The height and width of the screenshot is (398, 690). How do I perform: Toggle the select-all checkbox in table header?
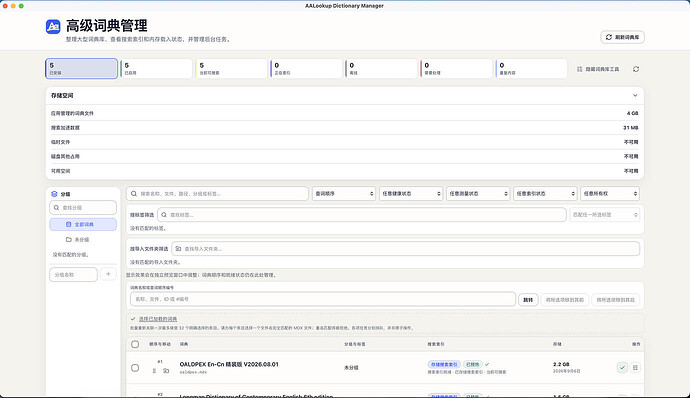pyautogui.click(x=135, y=344)
